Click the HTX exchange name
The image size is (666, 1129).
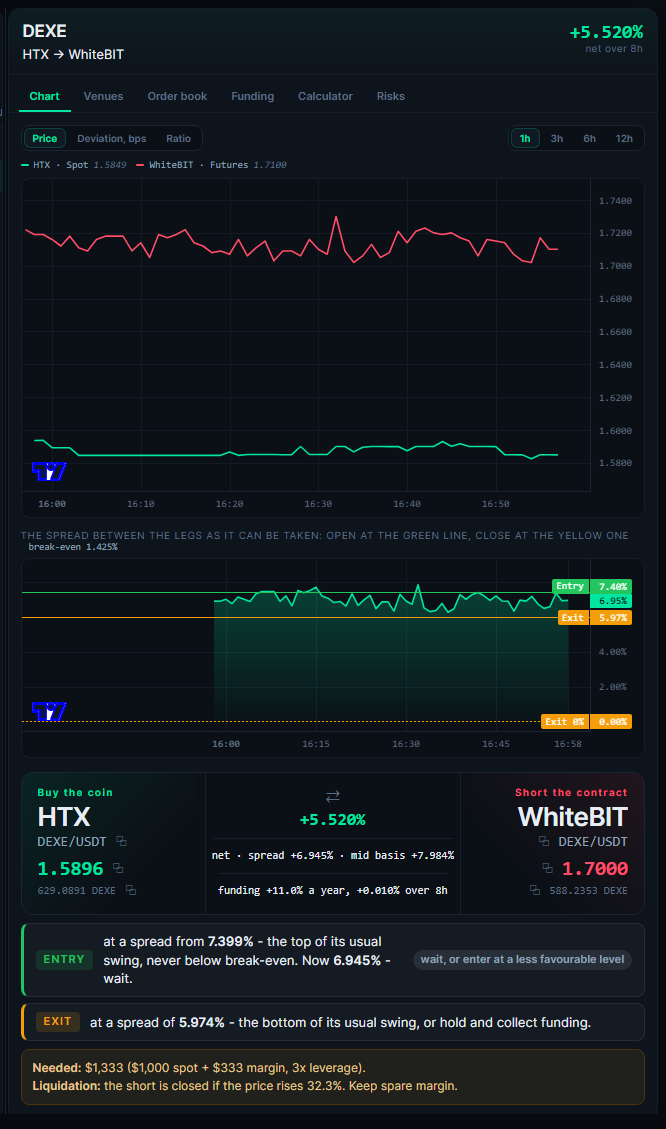click(64, 817)
